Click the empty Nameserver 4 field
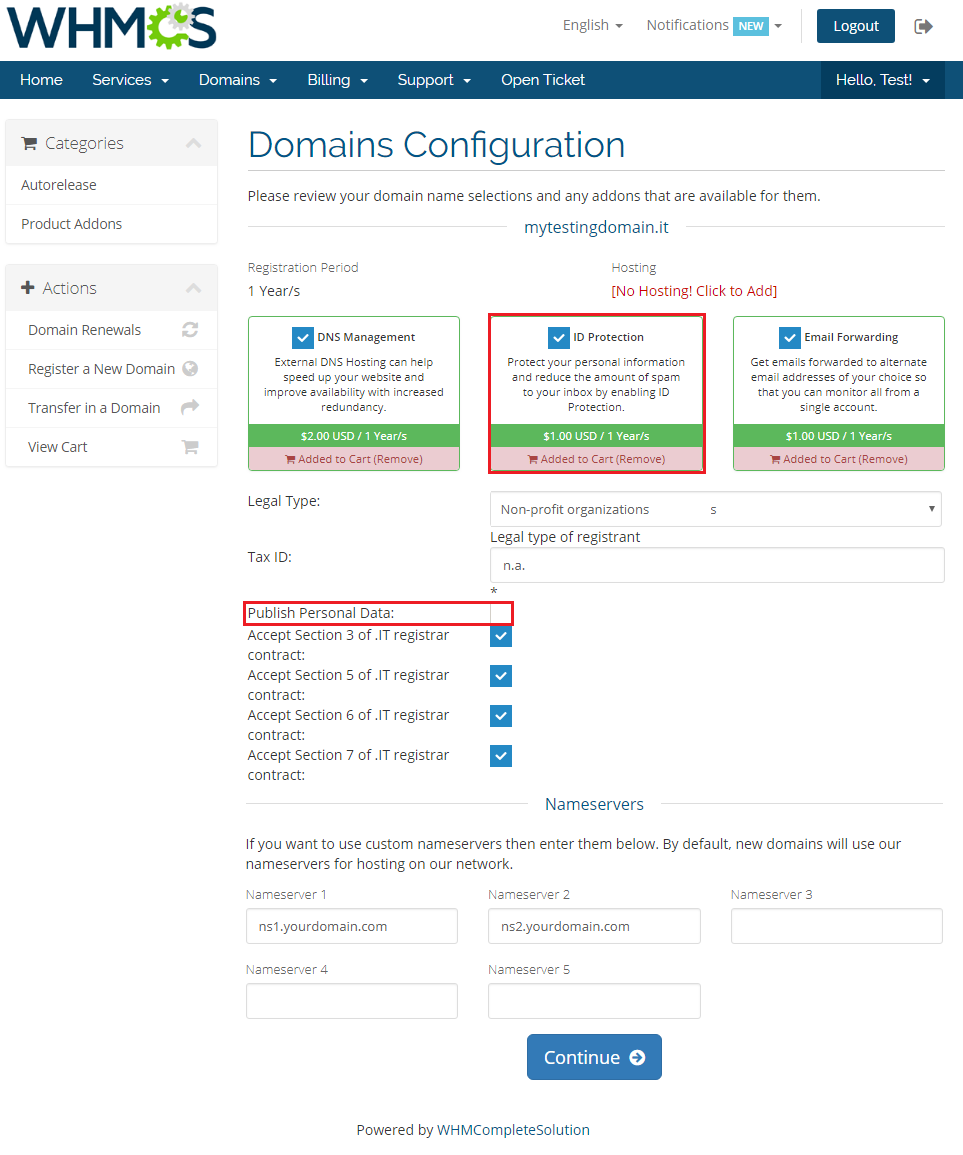The height and width of the screenshot is (1155, 963). pos(351,1001)
